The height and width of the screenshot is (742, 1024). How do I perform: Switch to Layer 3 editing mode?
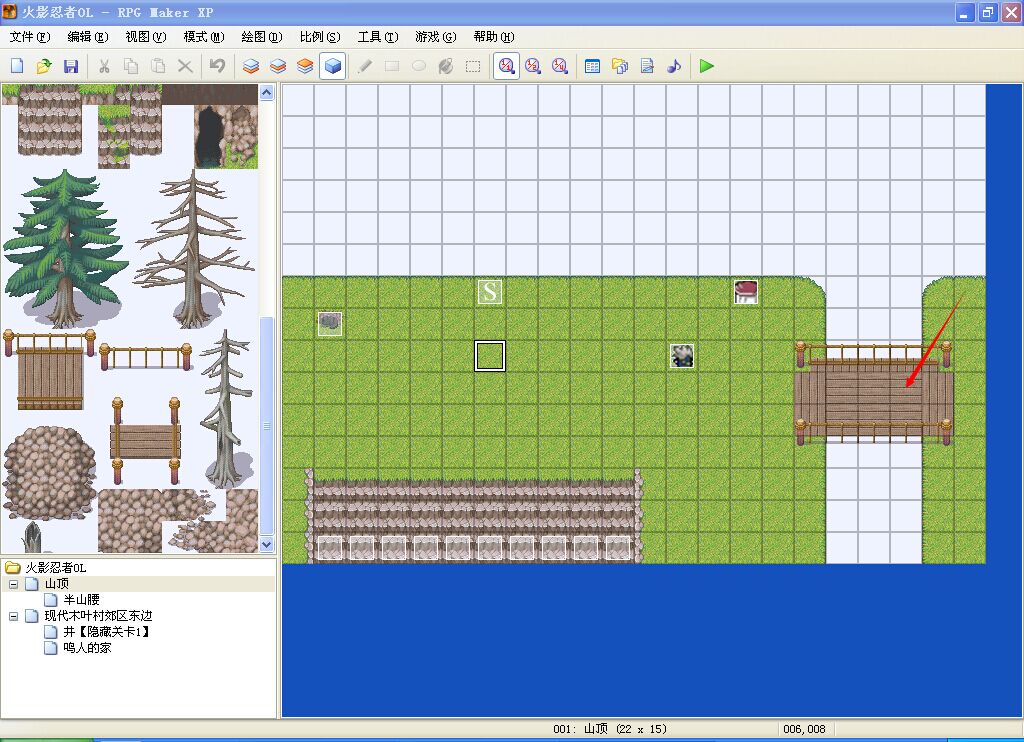tap(305, 66)
